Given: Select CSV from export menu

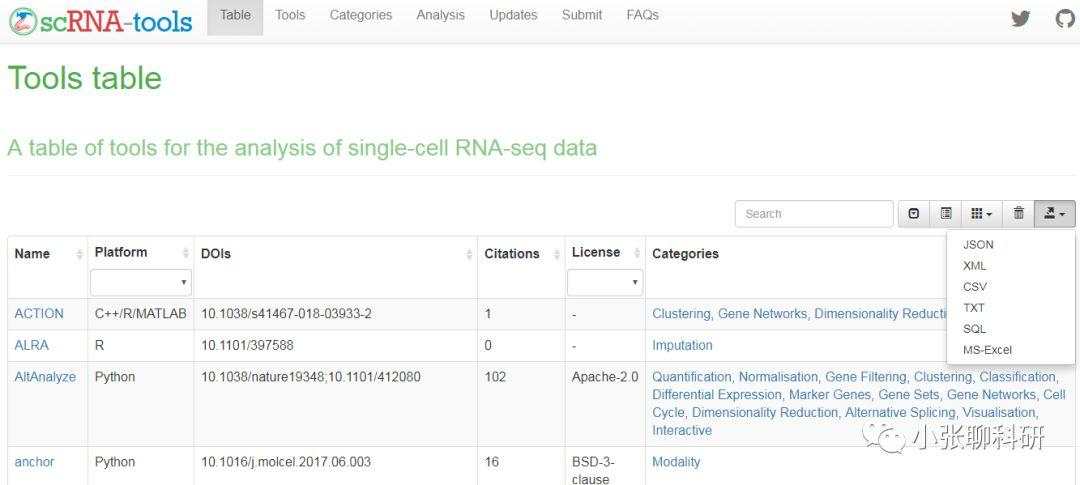Looking at the screenshot, I should (x=975, y=287).
